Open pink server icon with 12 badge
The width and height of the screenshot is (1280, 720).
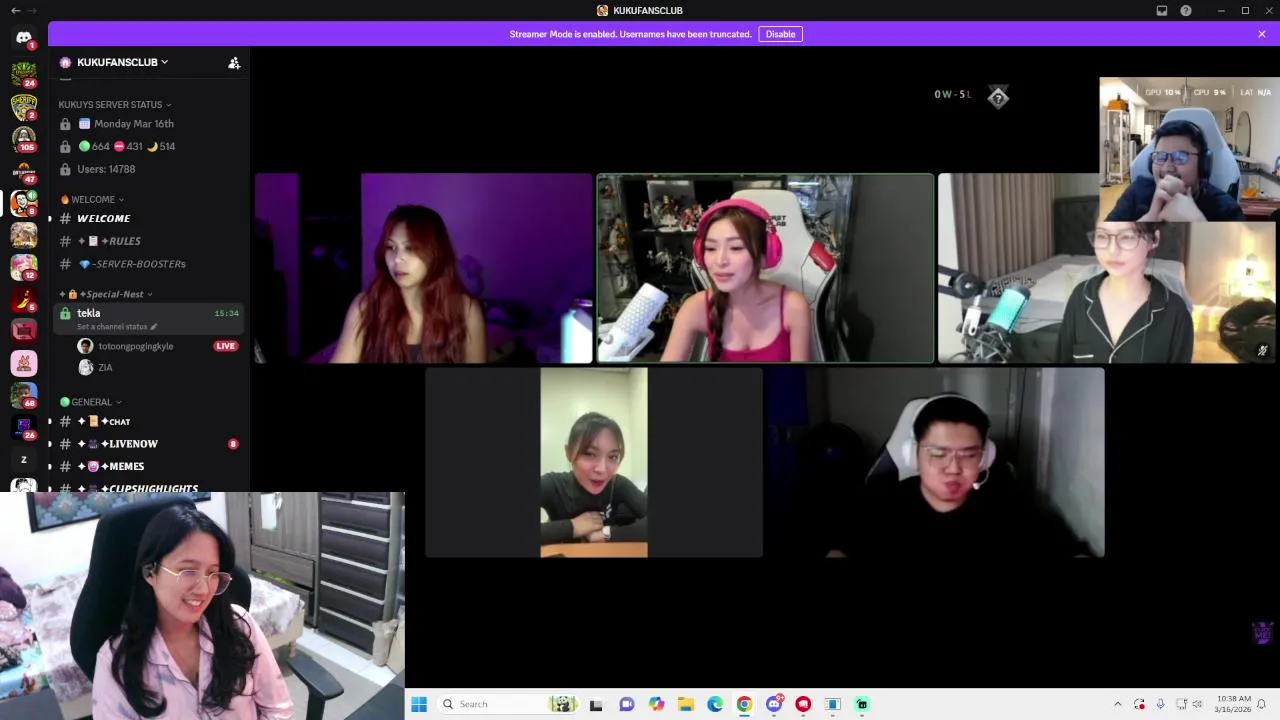[24, 267]
